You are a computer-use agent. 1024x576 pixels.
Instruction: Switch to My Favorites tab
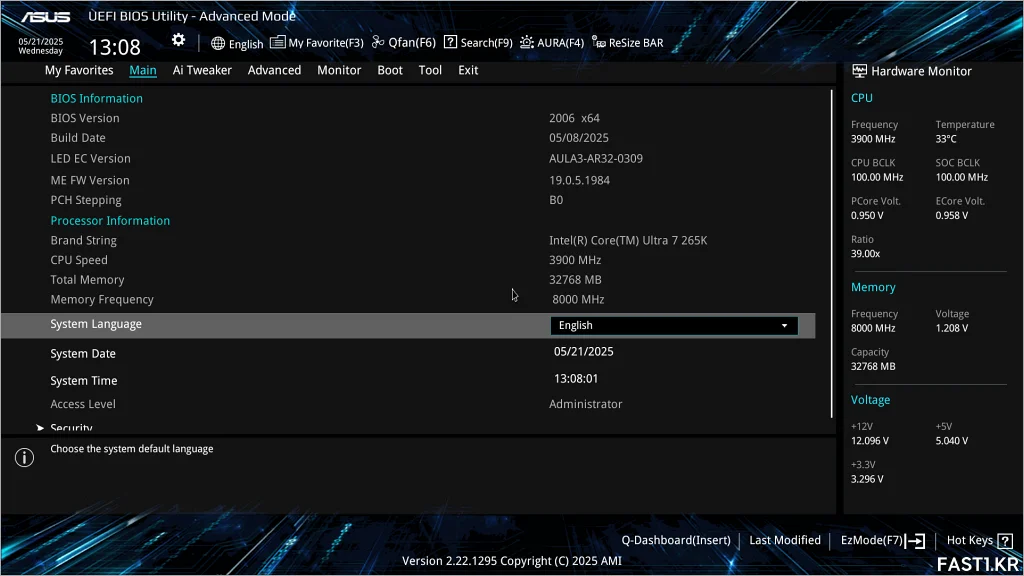(79, 70)
